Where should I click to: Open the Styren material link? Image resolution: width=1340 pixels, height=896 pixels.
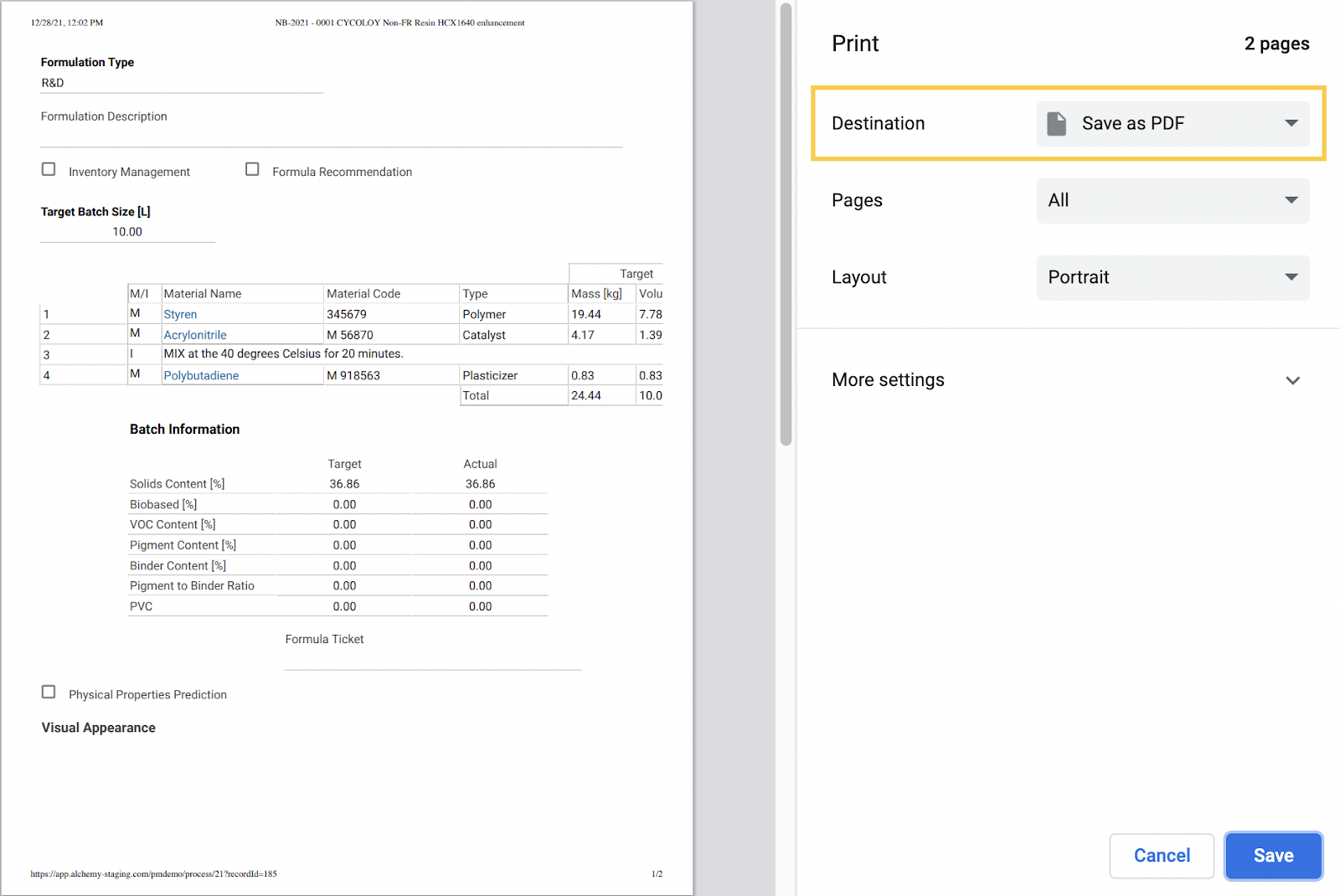click(x=180, y=315)
